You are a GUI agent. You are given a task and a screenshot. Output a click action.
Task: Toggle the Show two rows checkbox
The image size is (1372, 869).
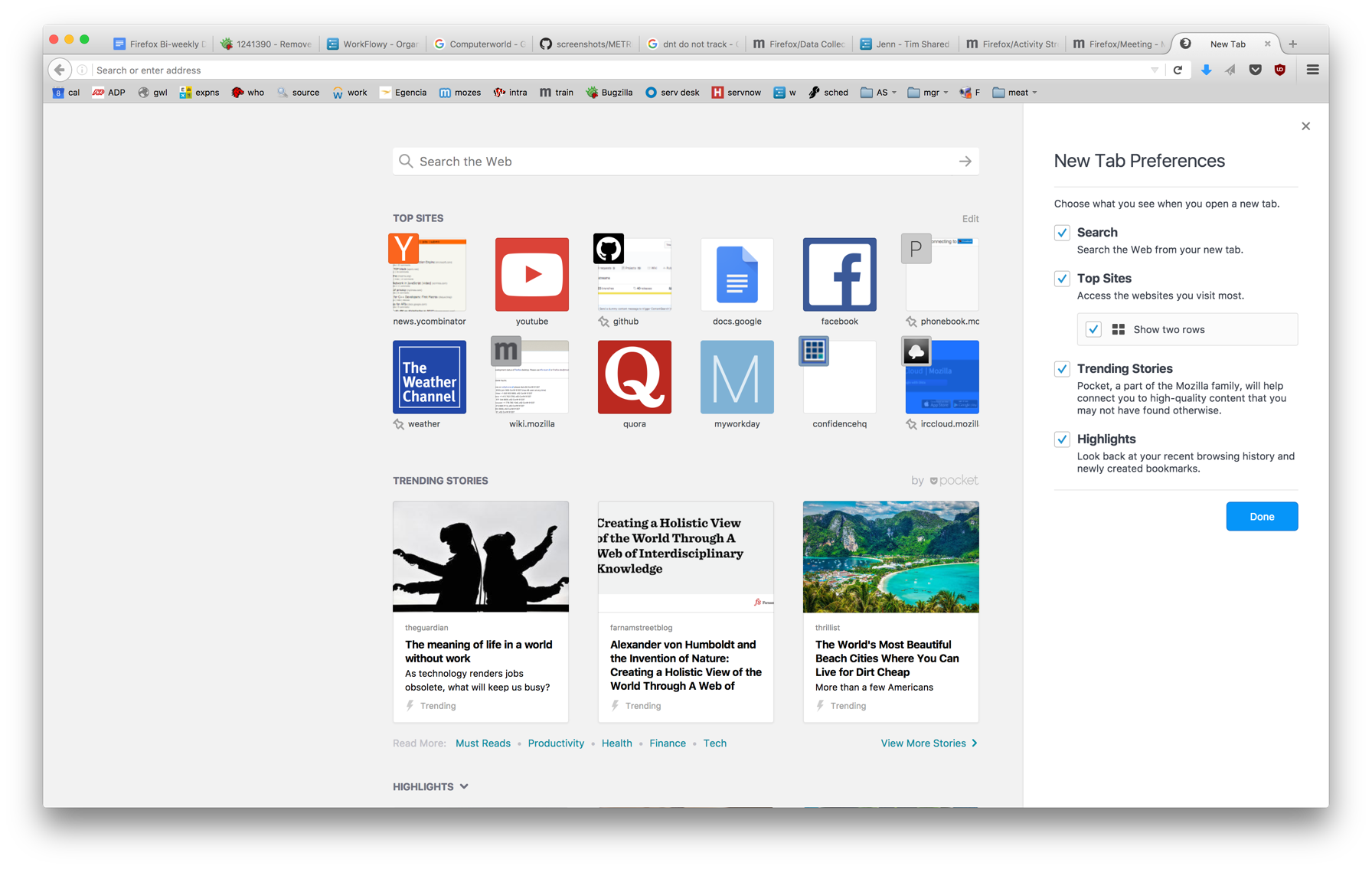pyautogui.click(x=1093, y=329)
